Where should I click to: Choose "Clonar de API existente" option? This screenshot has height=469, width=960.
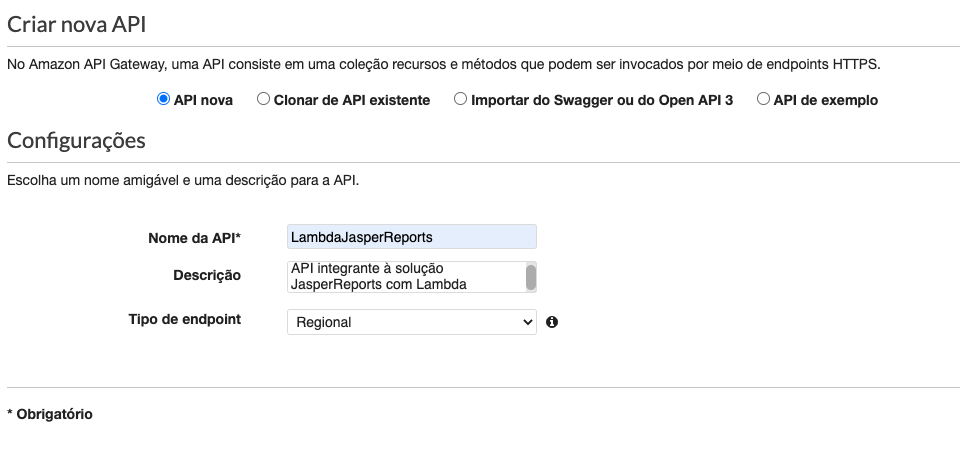click(x=263, y=99)
